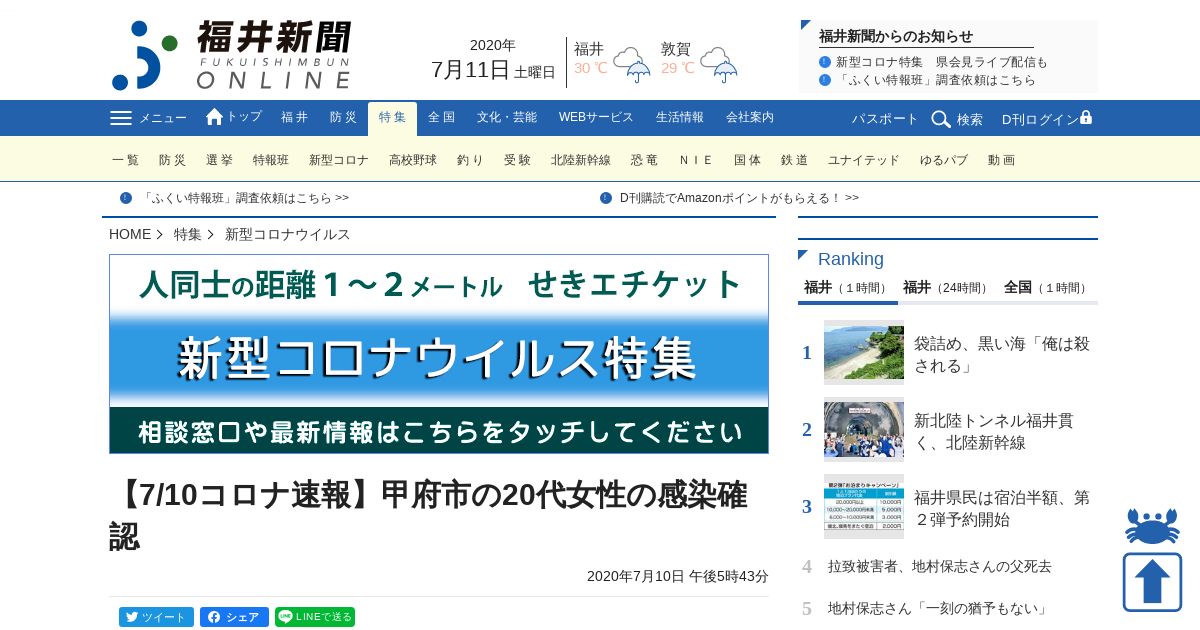The height and width of the screenshot is (630, 1200).
Task: Click HOME in the breadcrumb
Action: [x=130, y=234]
